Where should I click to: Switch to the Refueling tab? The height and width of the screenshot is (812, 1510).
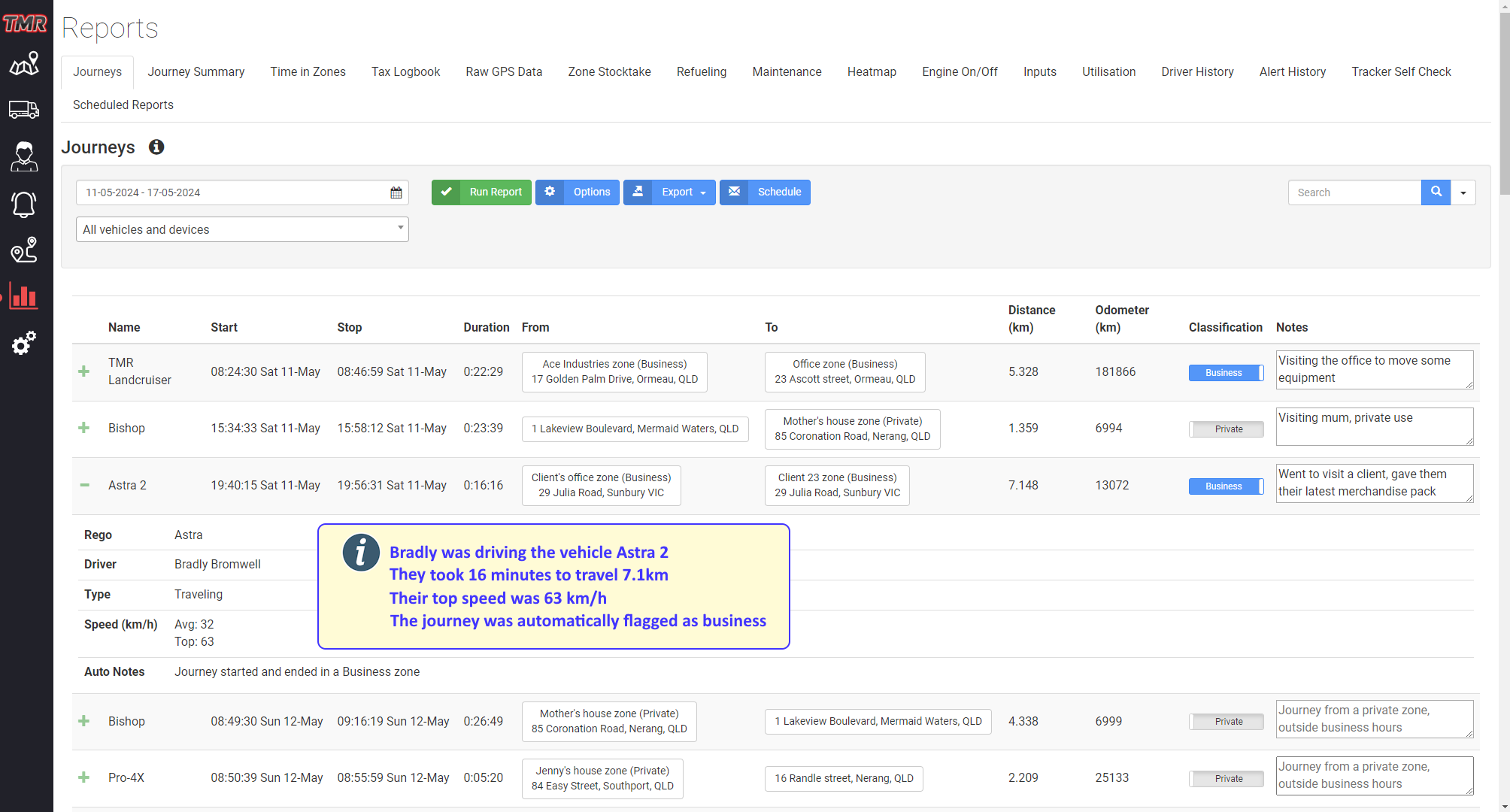[x=702, y=72]
